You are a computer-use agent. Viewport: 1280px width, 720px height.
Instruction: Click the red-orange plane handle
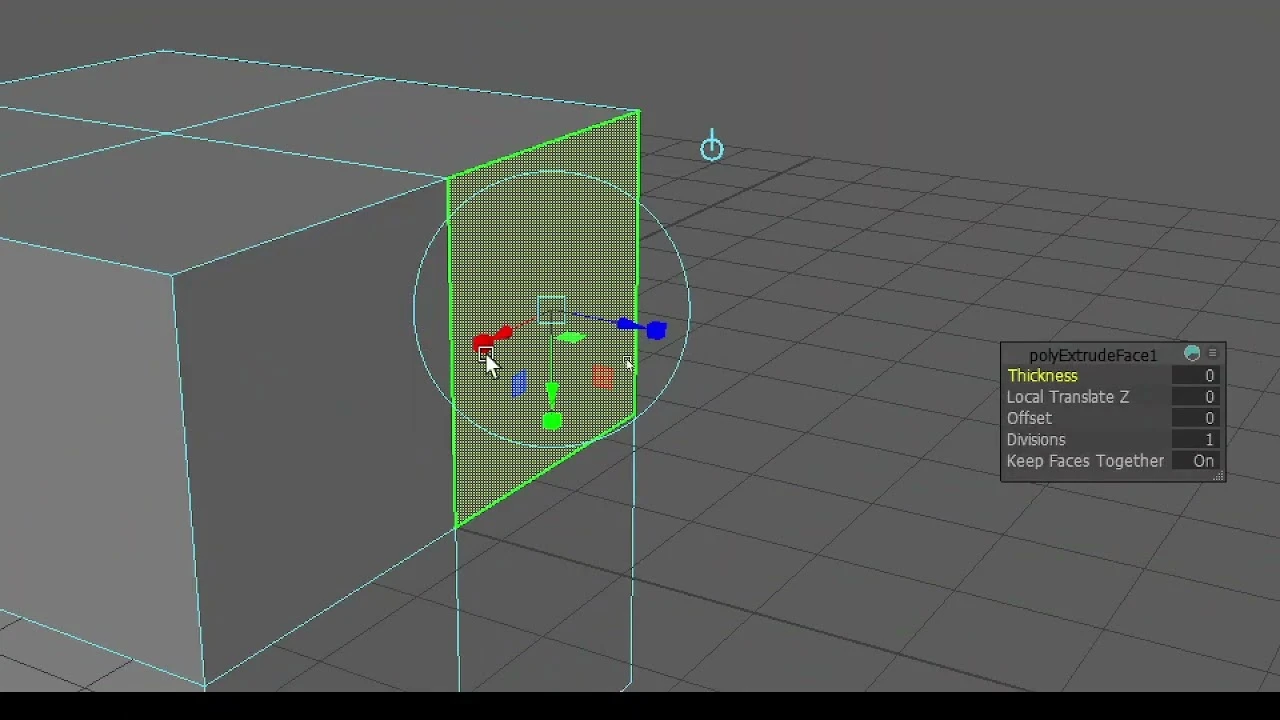[x=603, y=376]
